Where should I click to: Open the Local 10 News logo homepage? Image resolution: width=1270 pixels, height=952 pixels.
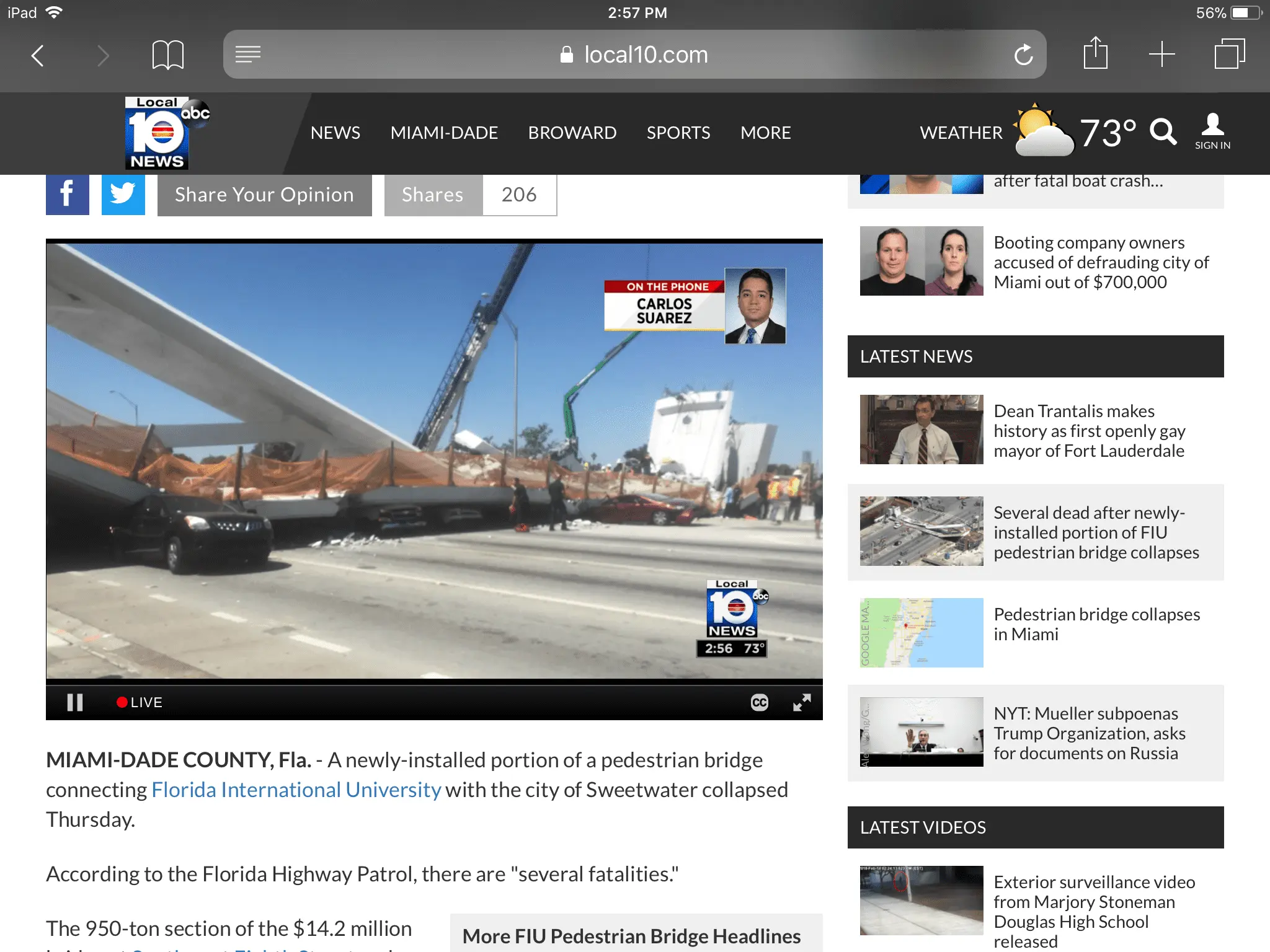(167, 133)
